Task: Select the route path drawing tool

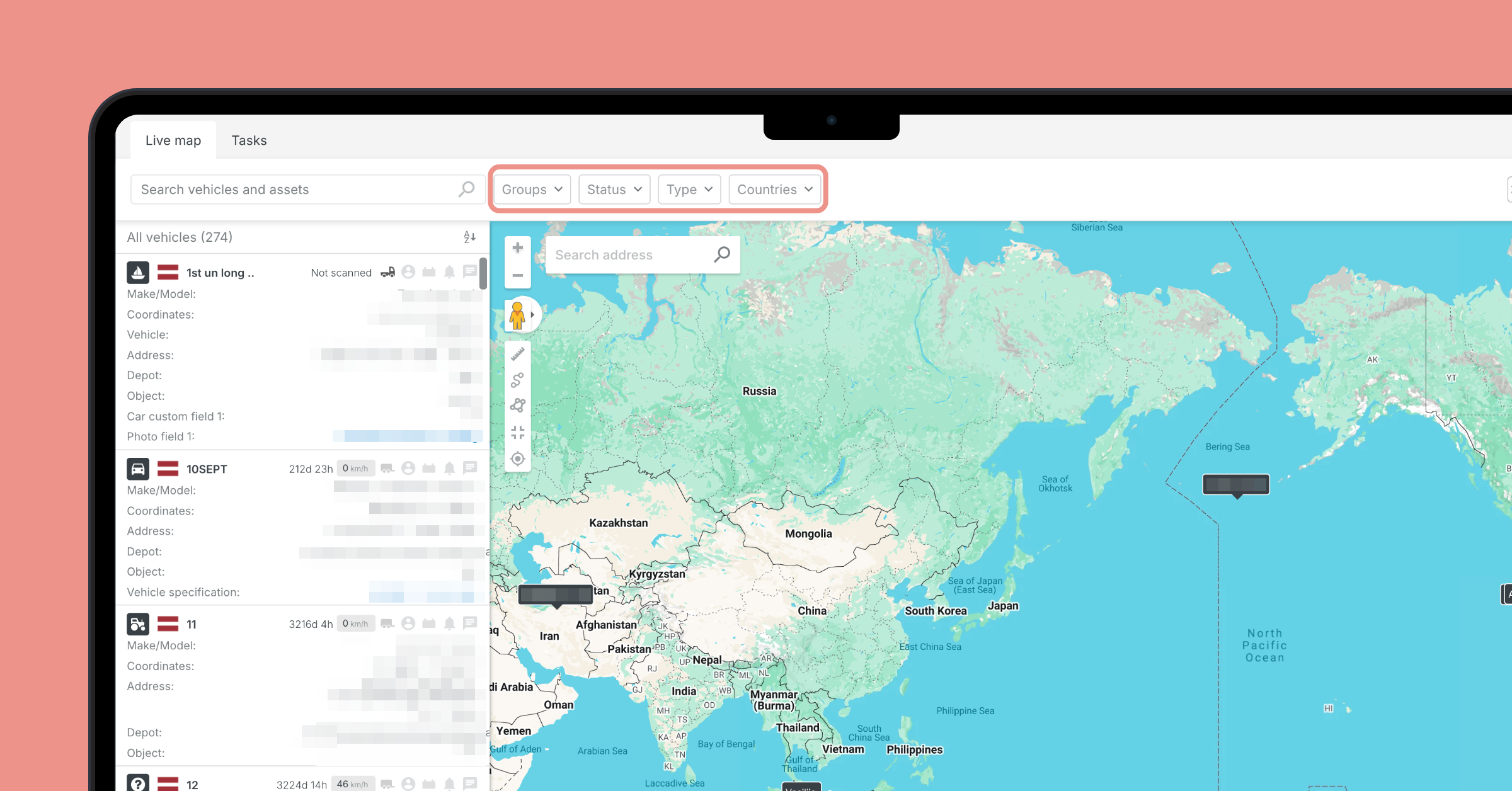Action: [x=517, y=380]
